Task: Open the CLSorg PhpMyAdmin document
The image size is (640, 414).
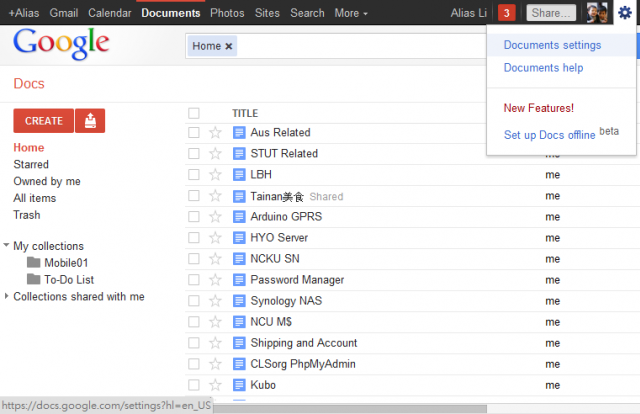Action: click(x=303, y=364)
